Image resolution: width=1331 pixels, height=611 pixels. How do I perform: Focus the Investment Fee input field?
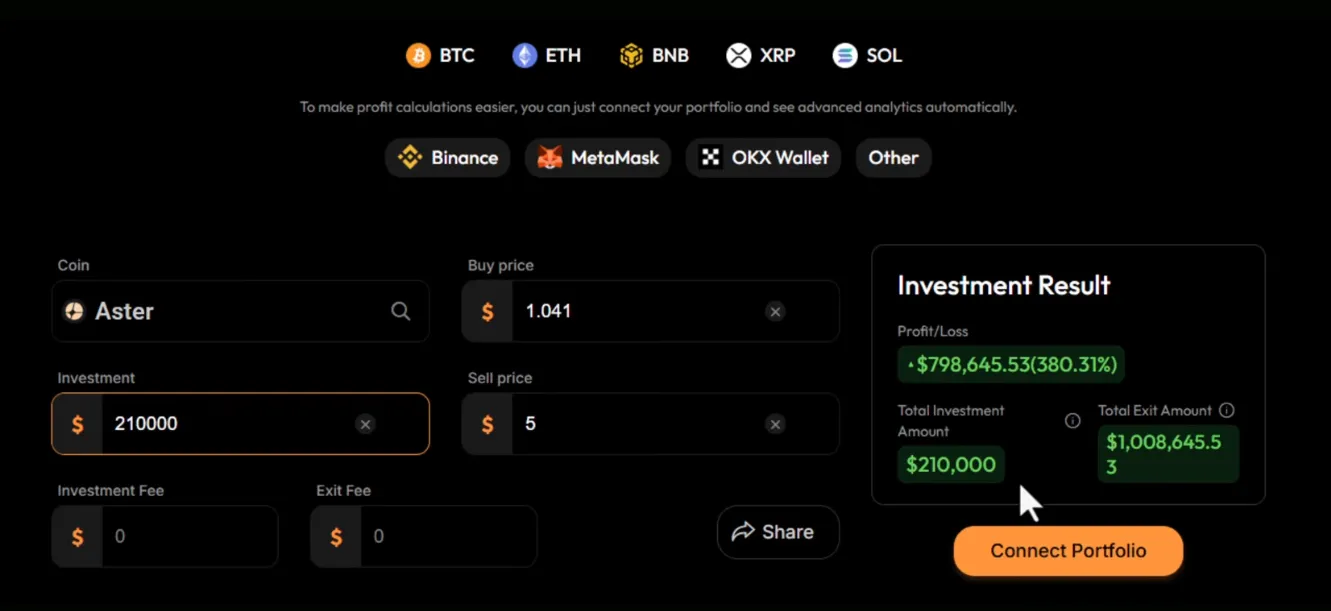[x=188, y=537]
